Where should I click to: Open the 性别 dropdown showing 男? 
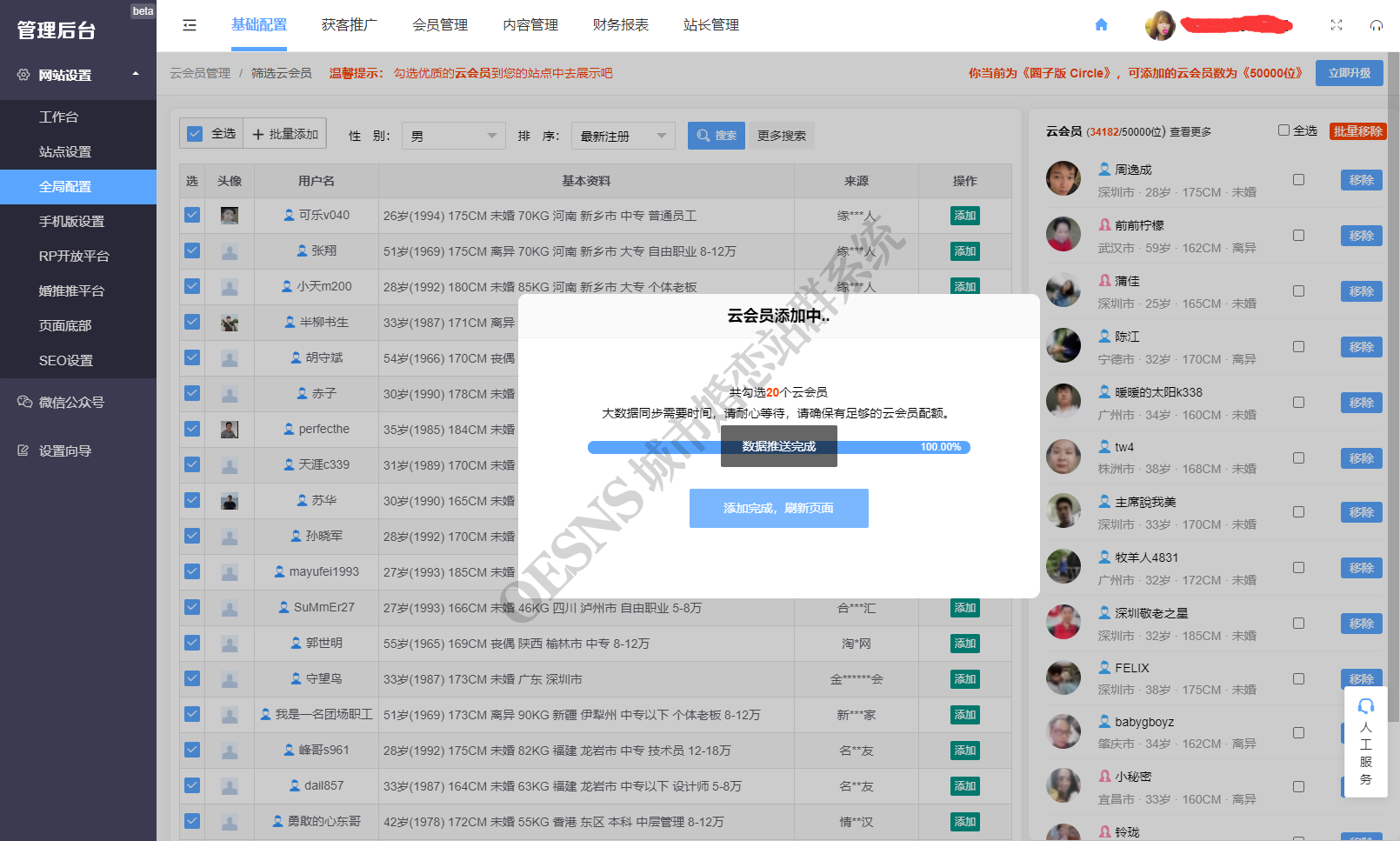click(453, 136)
